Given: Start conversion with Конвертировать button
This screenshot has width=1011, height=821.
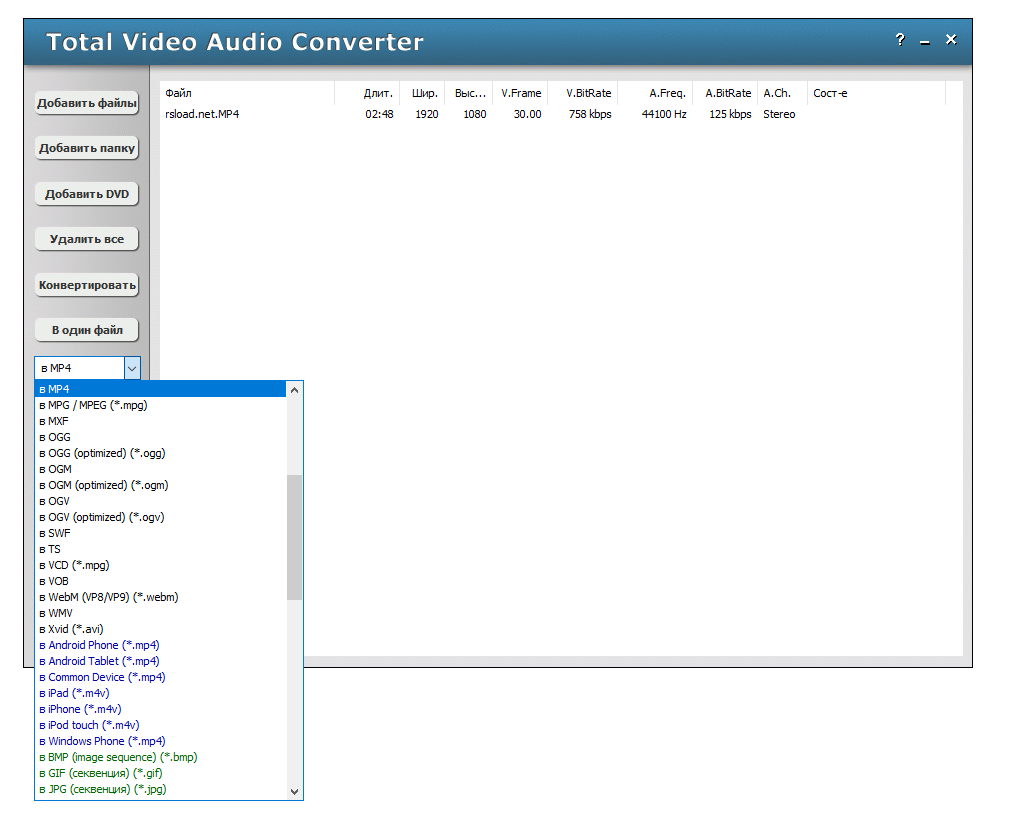Looking at the screenshot, I should 87,285.
